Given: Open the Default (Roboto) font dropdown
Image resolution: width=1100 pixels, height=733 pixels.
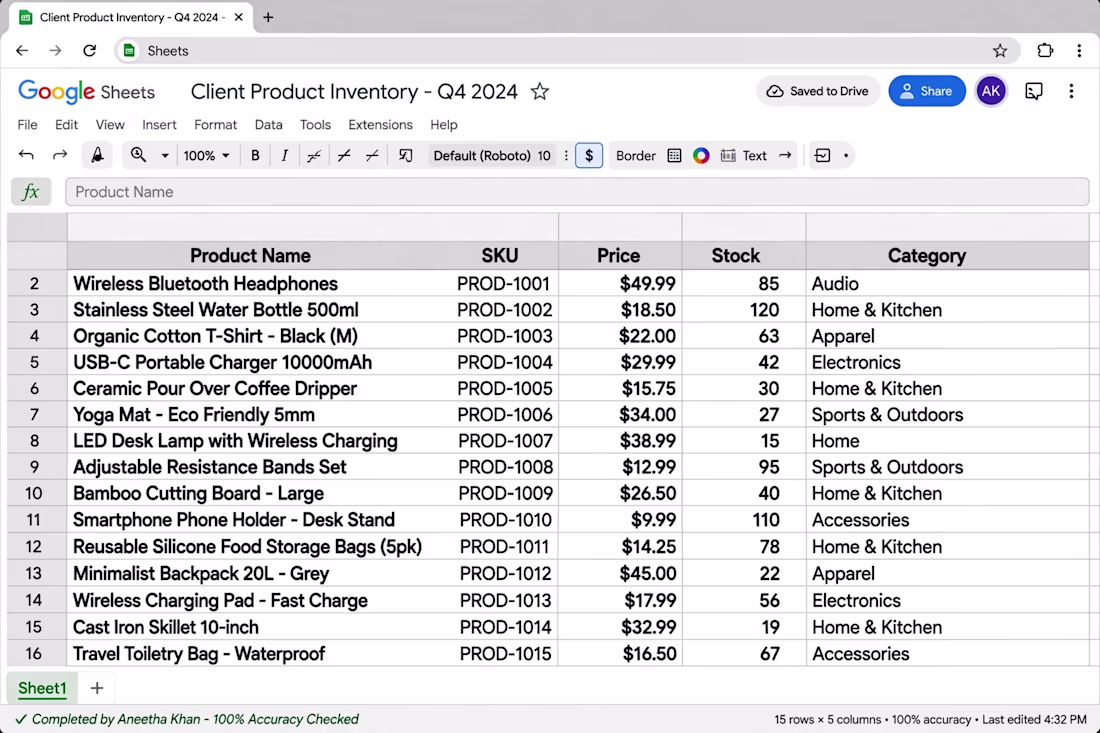Looking at the screenshot, I should click(482, 156).
